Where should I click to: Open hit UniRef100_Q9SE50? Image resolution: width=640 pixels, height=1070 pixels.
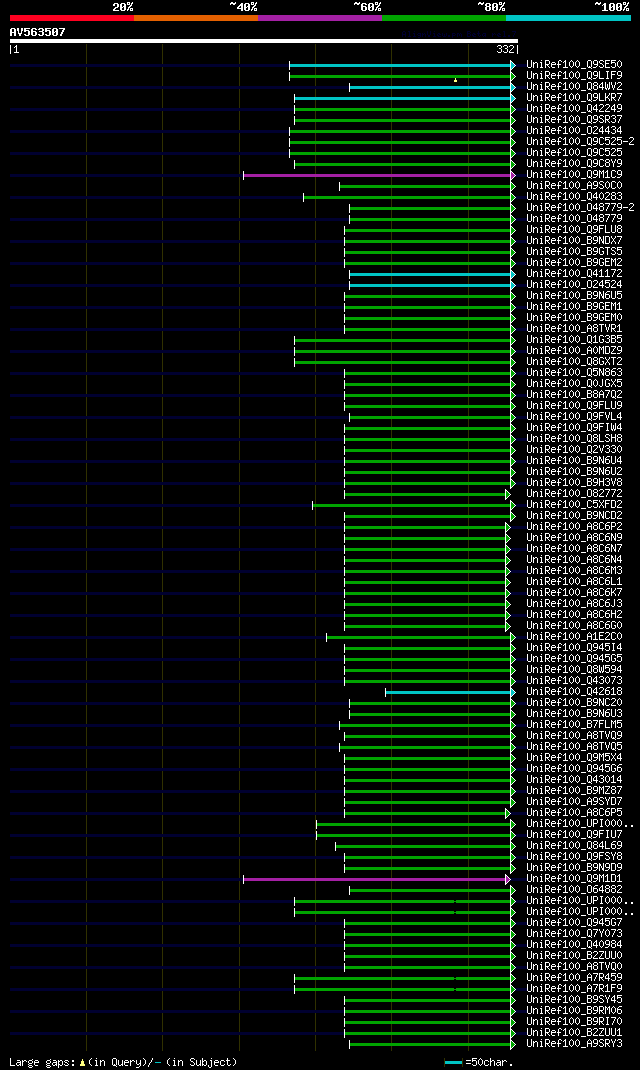click(x=574, y=65)
